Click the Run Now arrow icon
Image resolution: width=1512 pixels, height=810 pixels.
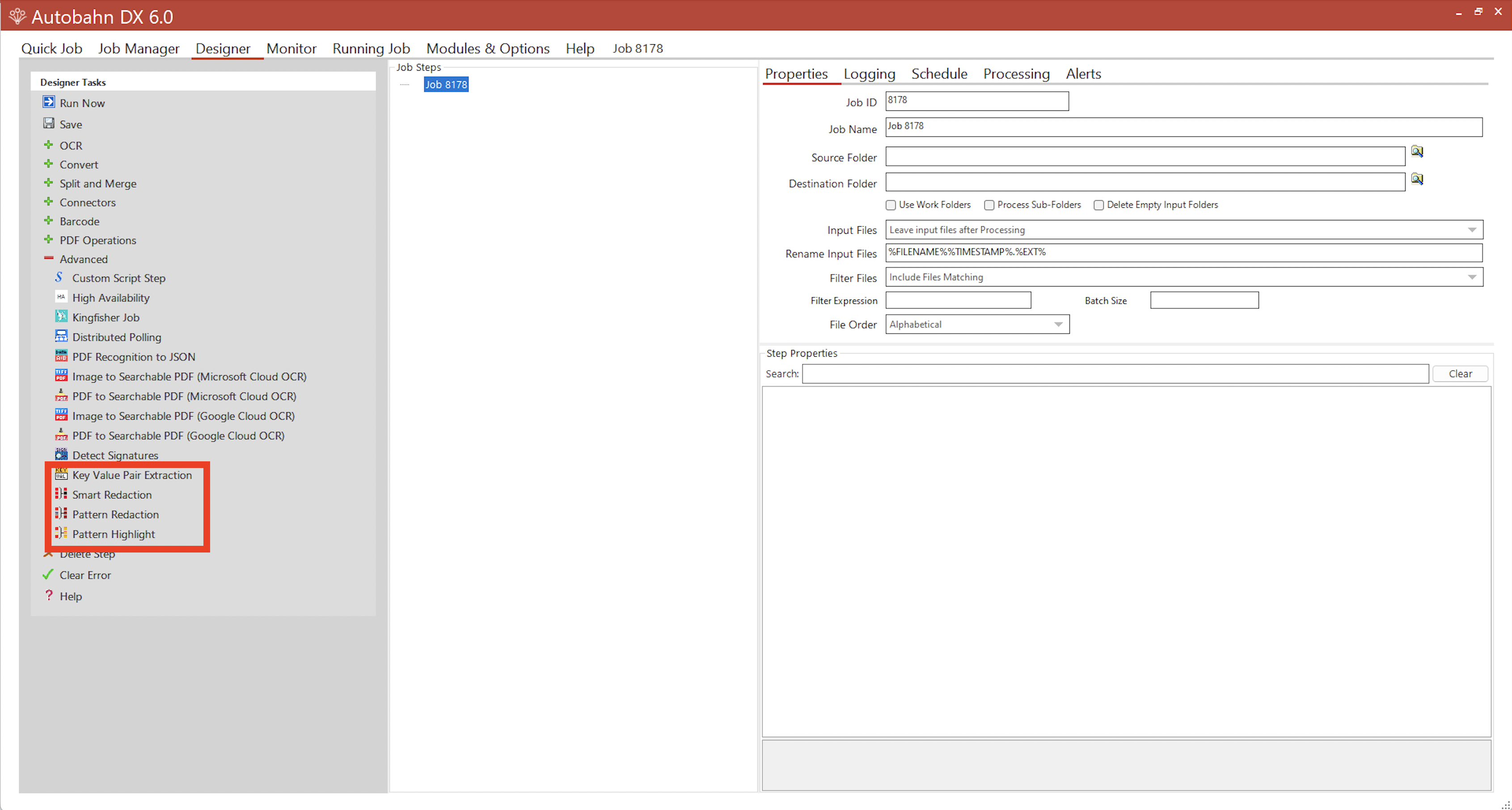tap(49, 102)
